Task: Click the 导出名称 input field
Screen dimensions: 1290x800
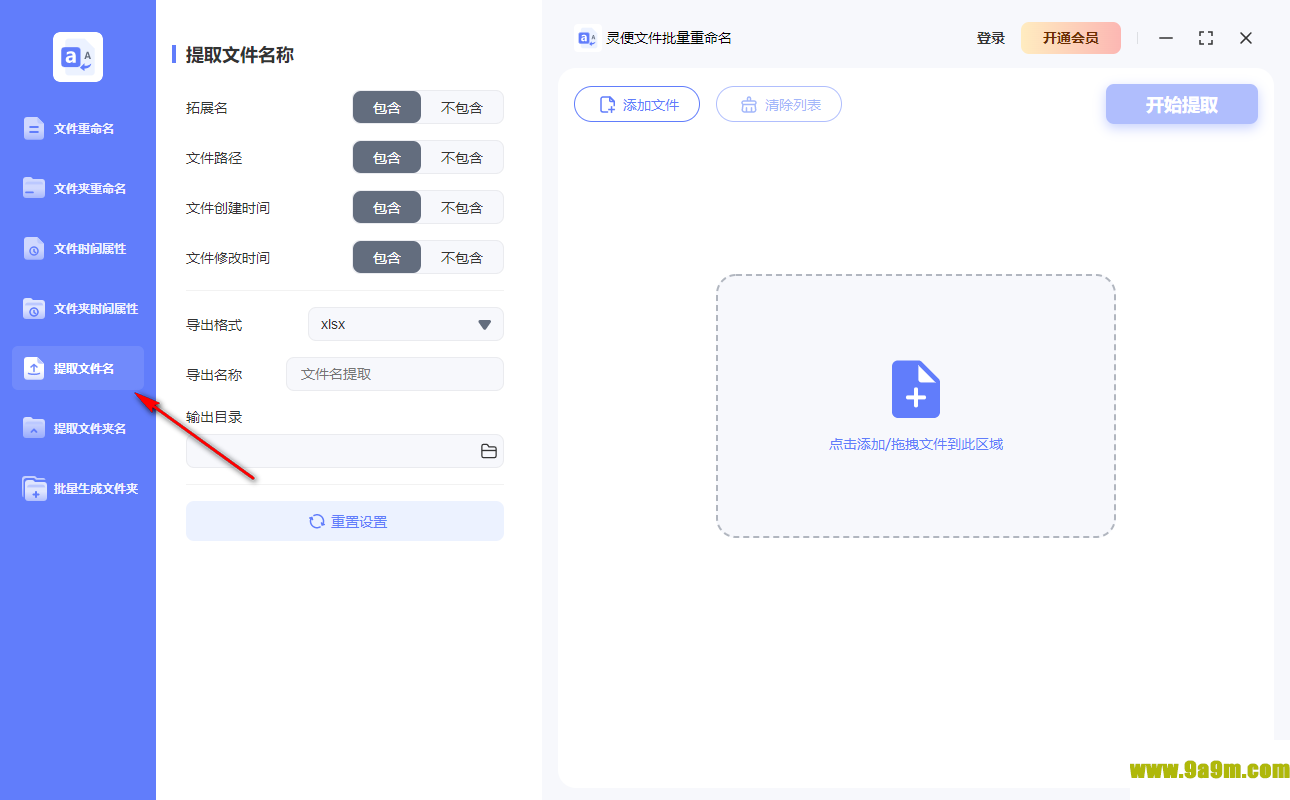Action: click(x=395, y=374)
